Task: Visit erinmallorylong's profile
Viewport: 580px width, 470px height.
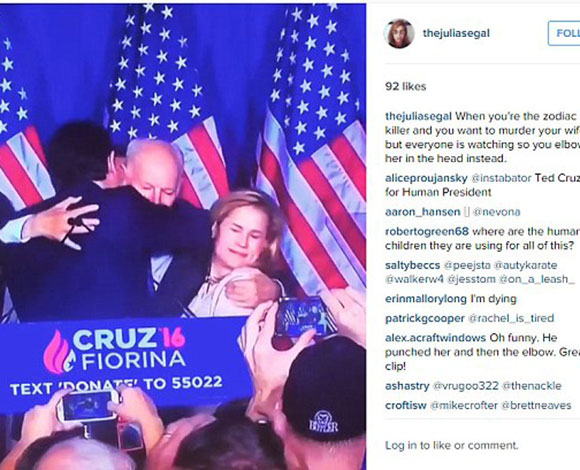Action: click(426, 299)
